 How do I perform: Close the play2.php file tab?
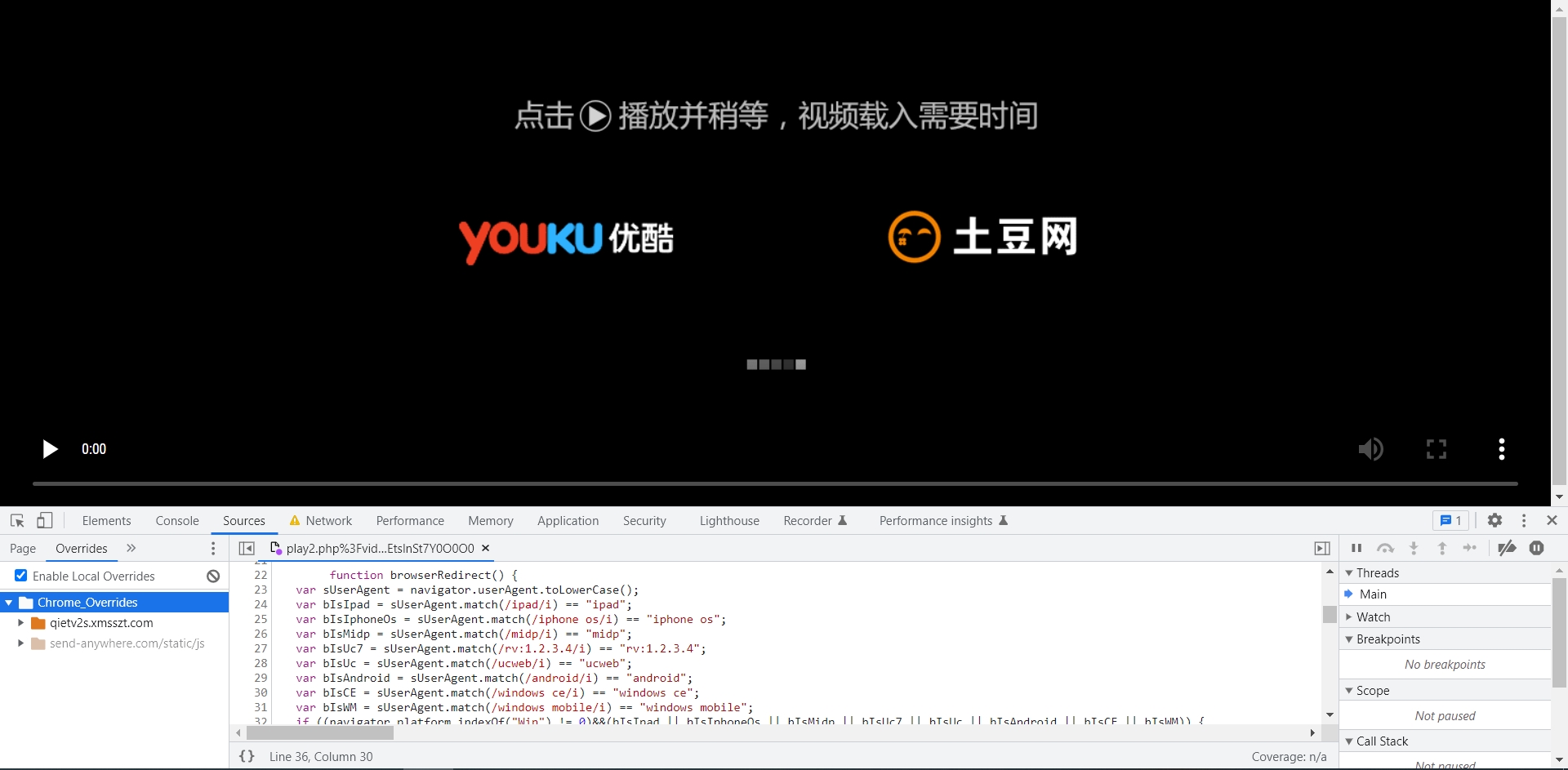coord(486,549)
